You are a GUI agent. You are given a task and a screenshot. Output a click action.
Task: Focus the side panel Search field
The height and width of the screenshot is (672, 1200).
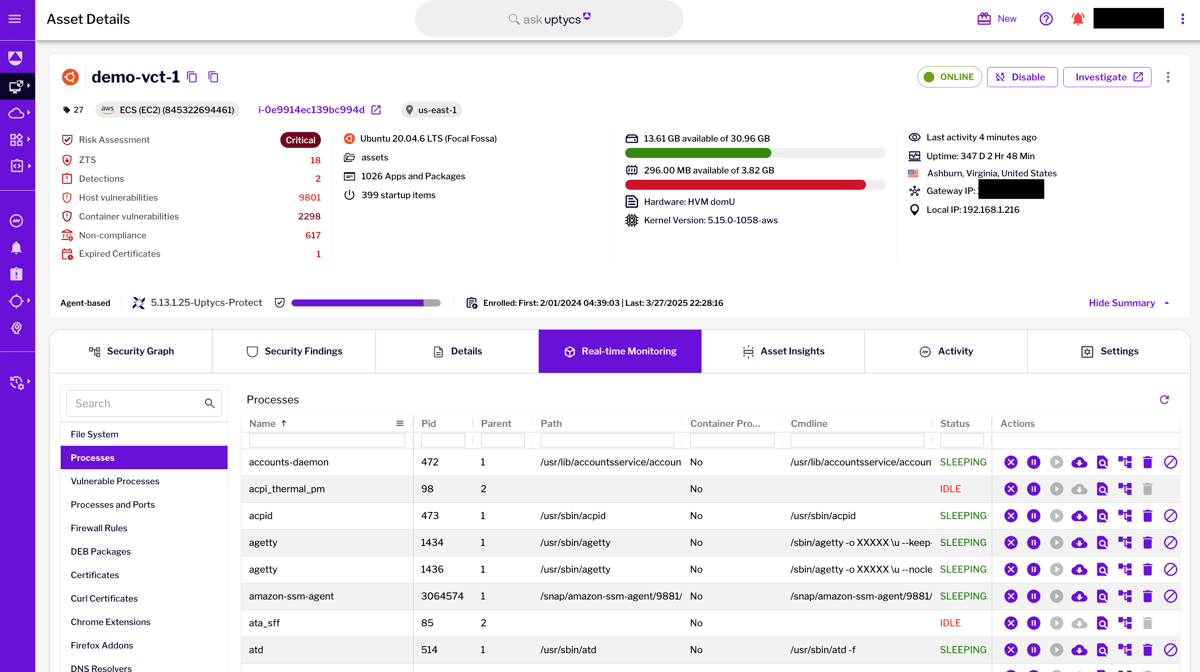144,404
